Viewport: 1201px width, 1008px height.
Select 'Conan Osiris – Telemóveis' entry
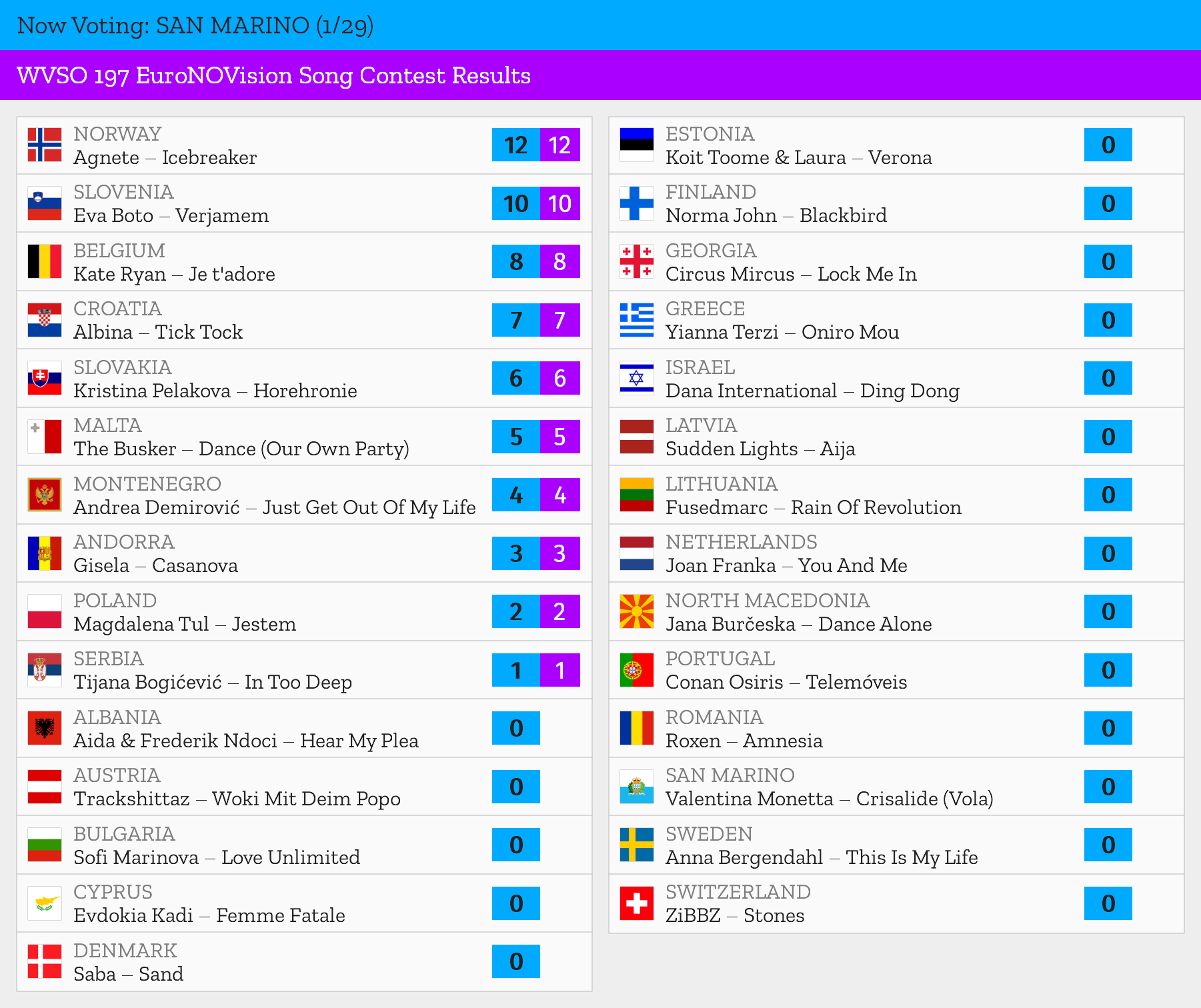pyautogui.click(x=786, y=683)
